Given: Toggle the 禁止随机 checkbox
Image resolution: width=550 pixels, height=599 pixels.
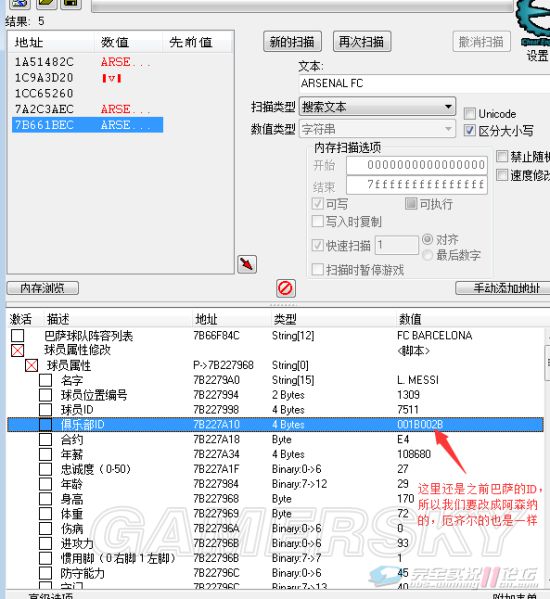Looking at the screenshot, I should tap(502, 156).
